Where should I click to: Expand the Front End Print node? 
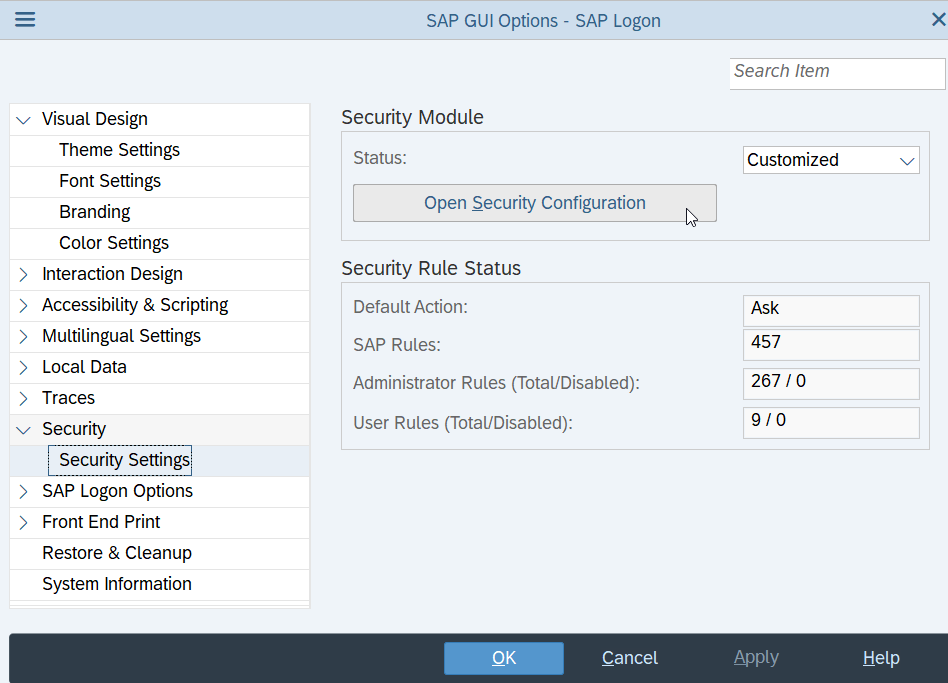point(24,522)
